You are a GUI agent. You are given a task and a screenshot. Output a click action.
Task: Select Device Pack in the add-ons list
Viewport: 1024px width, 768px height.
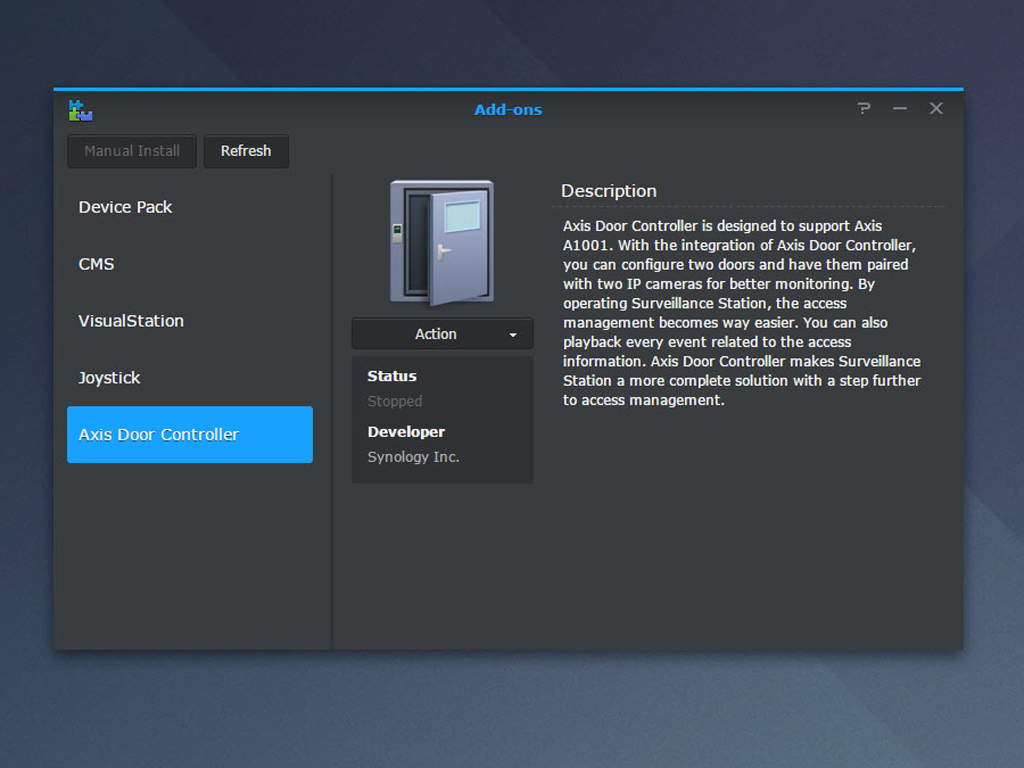pos(190,207)
